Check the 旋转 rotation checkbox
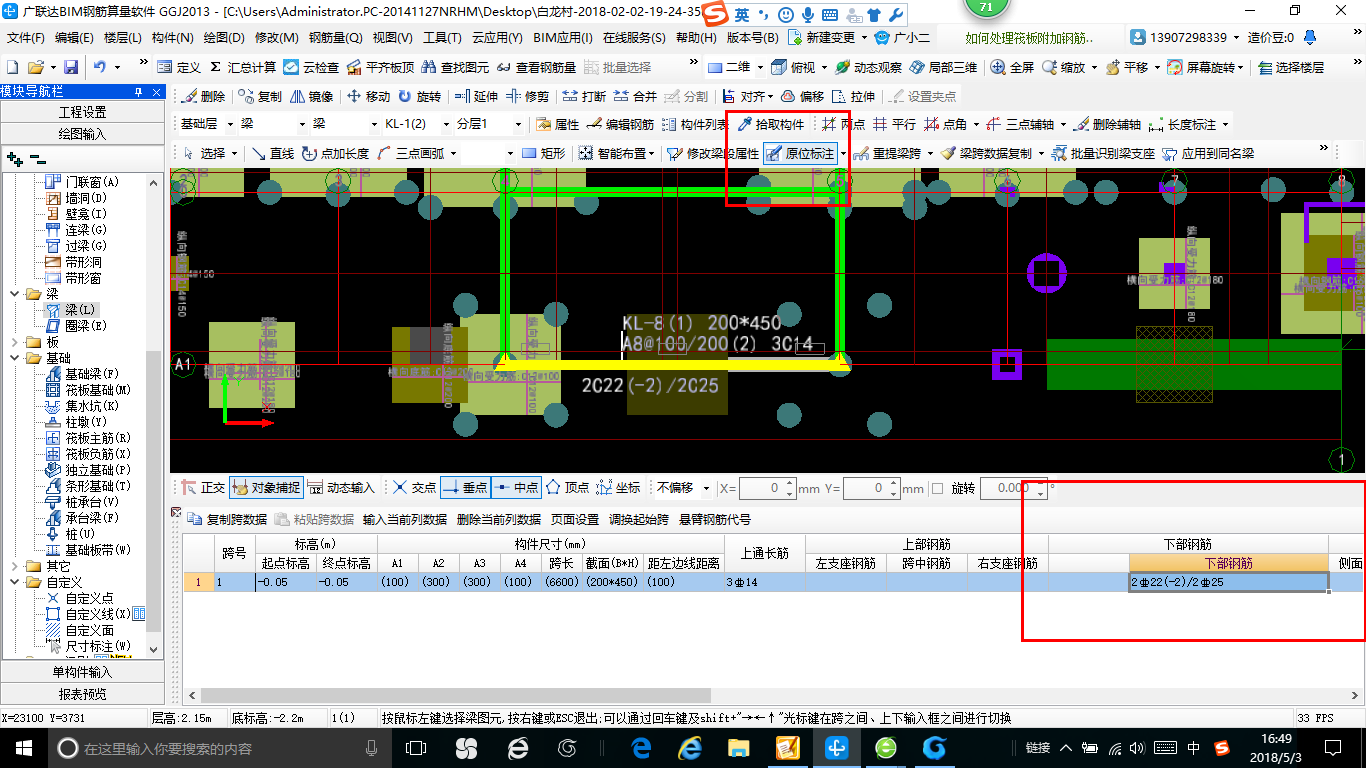Image resolution: width=1366 pixels, height=768 pixels. (x=937, y=488)
